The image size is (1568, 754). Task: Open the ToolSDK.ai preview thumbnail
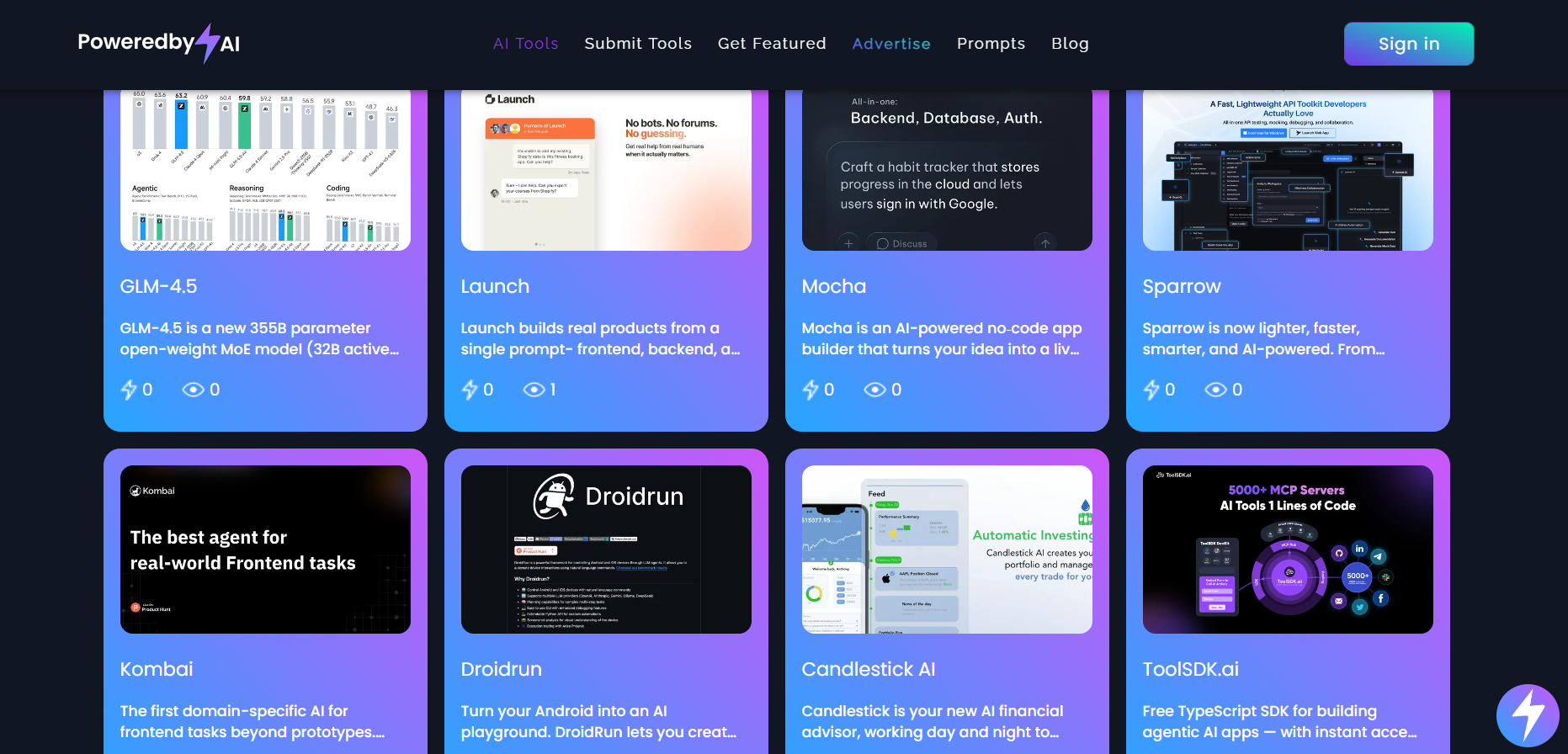tap(1288, 550)
